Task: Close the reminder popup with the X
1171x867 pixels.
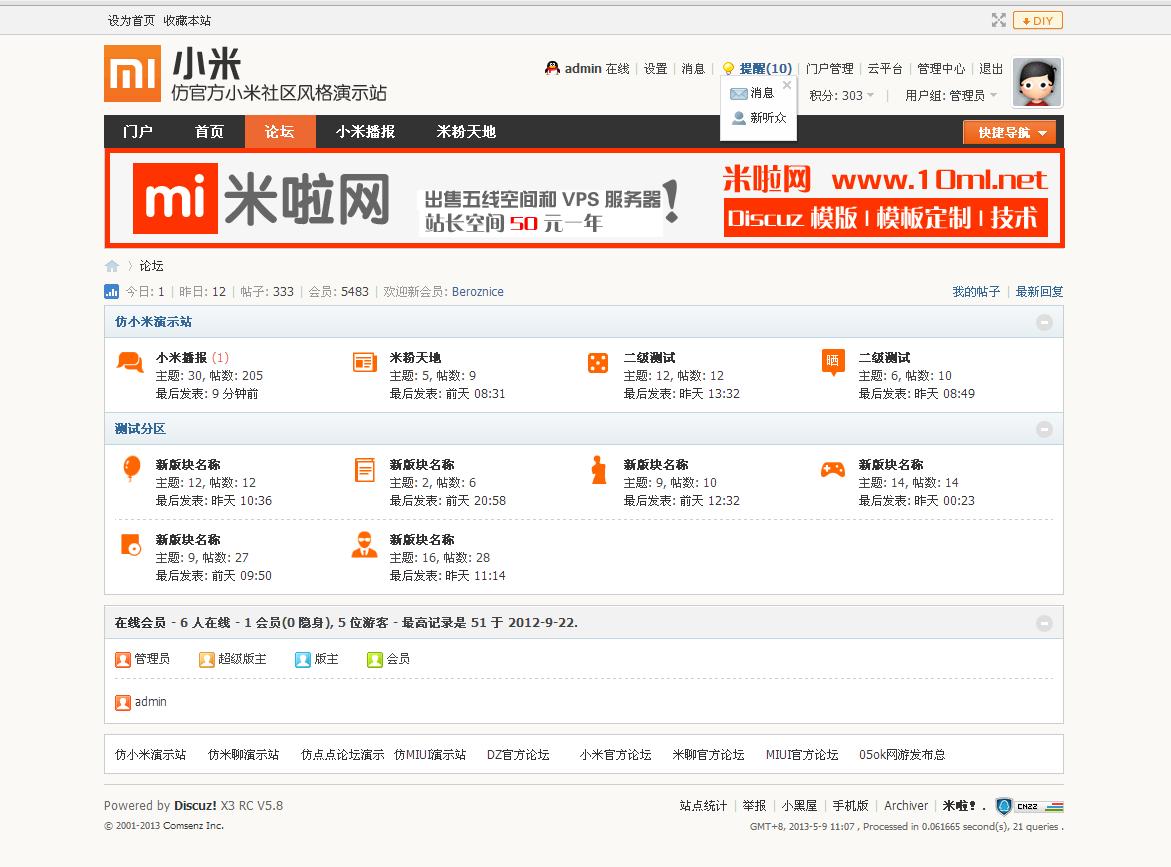Action: tap(786, 85)
